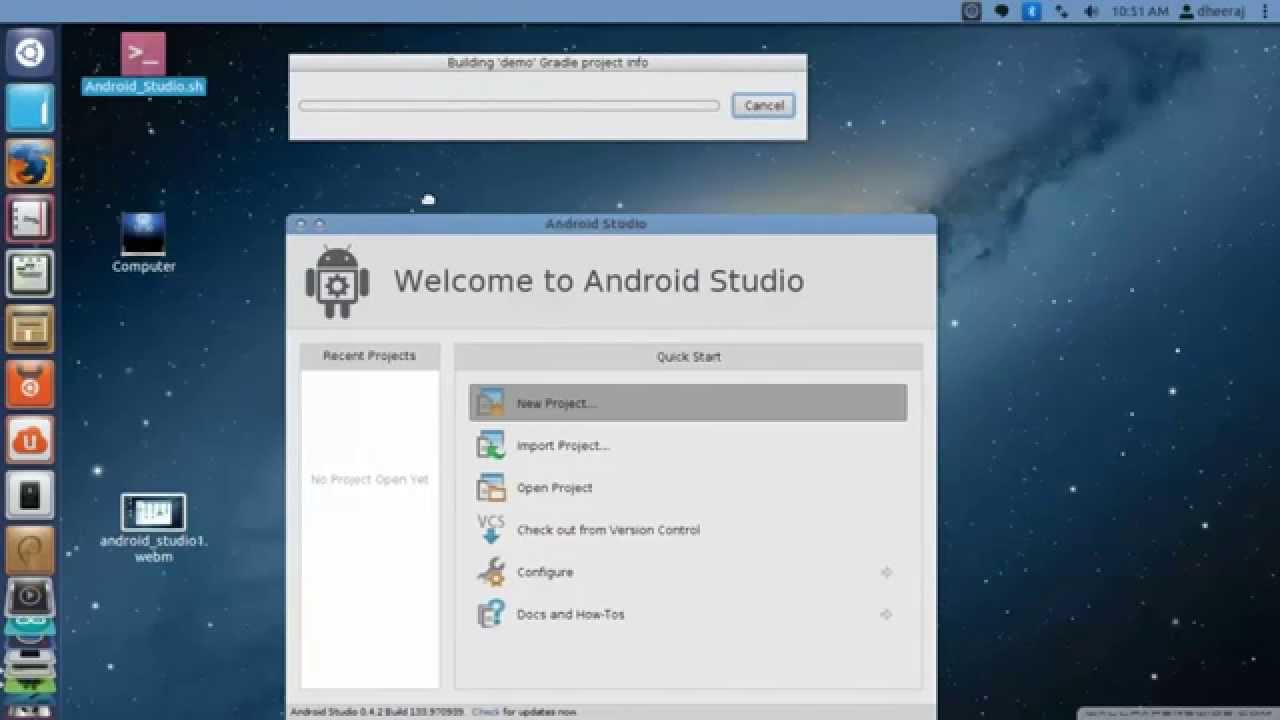Click the screen recorder tray indicator
1280x720 pixels.
tap(971, 11)
